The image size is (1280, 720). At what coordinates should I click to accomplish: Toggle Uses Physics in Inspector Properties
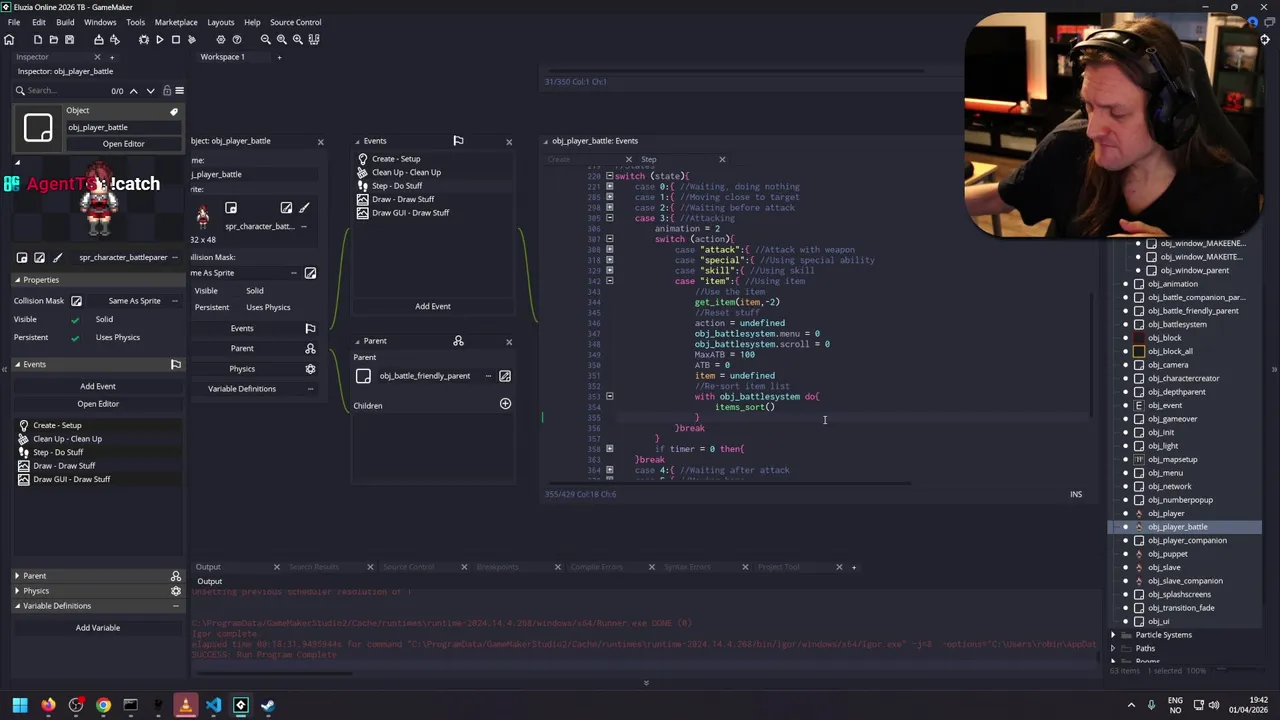[118, 338]
